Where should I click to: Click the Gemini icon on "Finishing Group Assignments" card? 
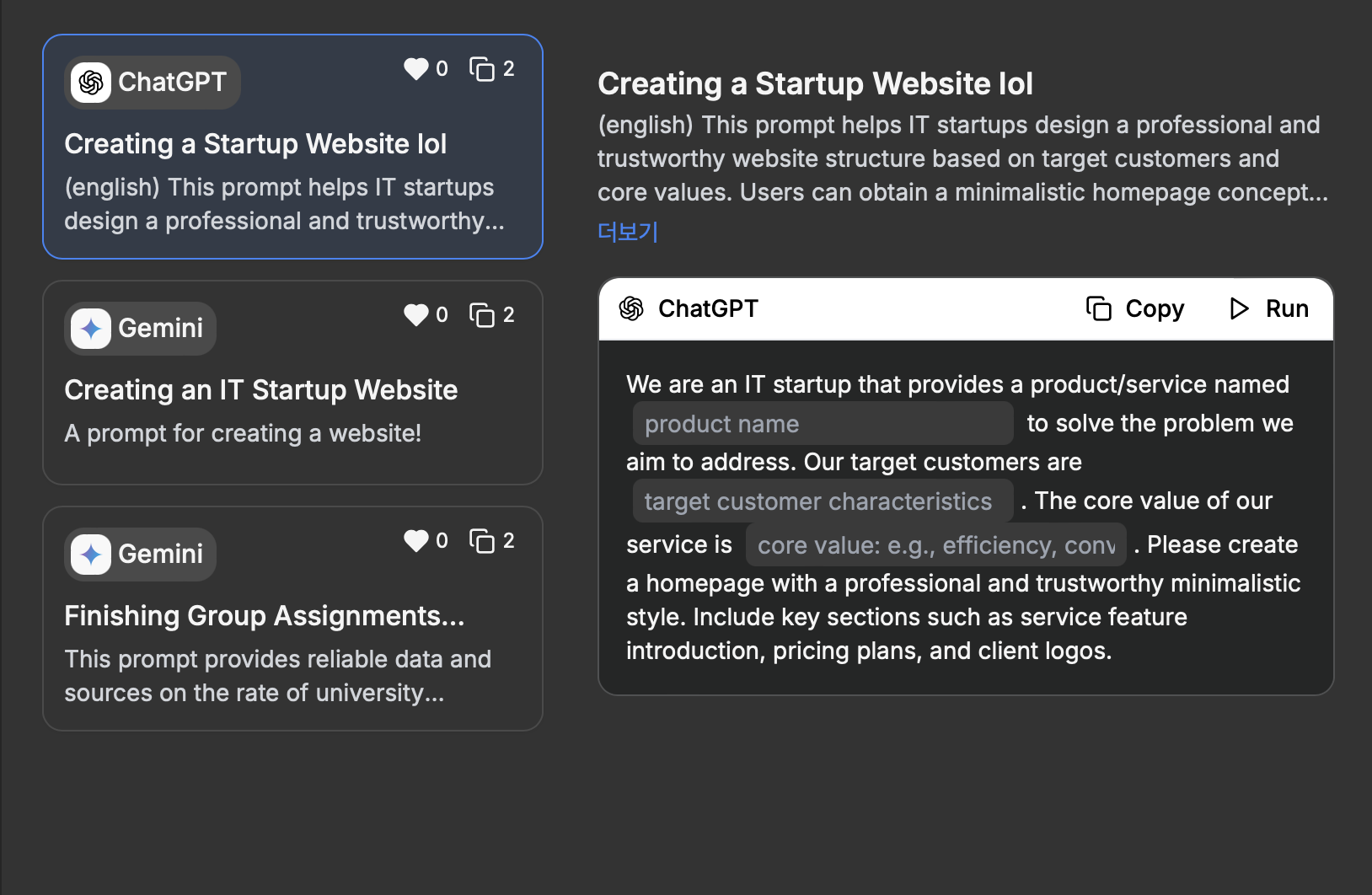pyautogui.click(x=90, y=554)
